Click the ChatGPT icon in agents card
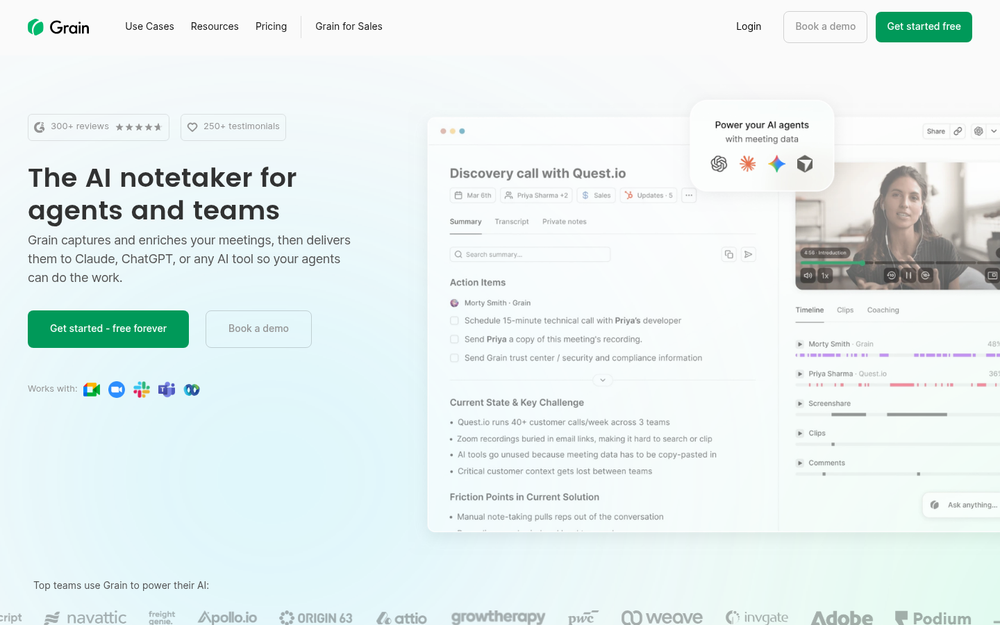 pos(719,164)
